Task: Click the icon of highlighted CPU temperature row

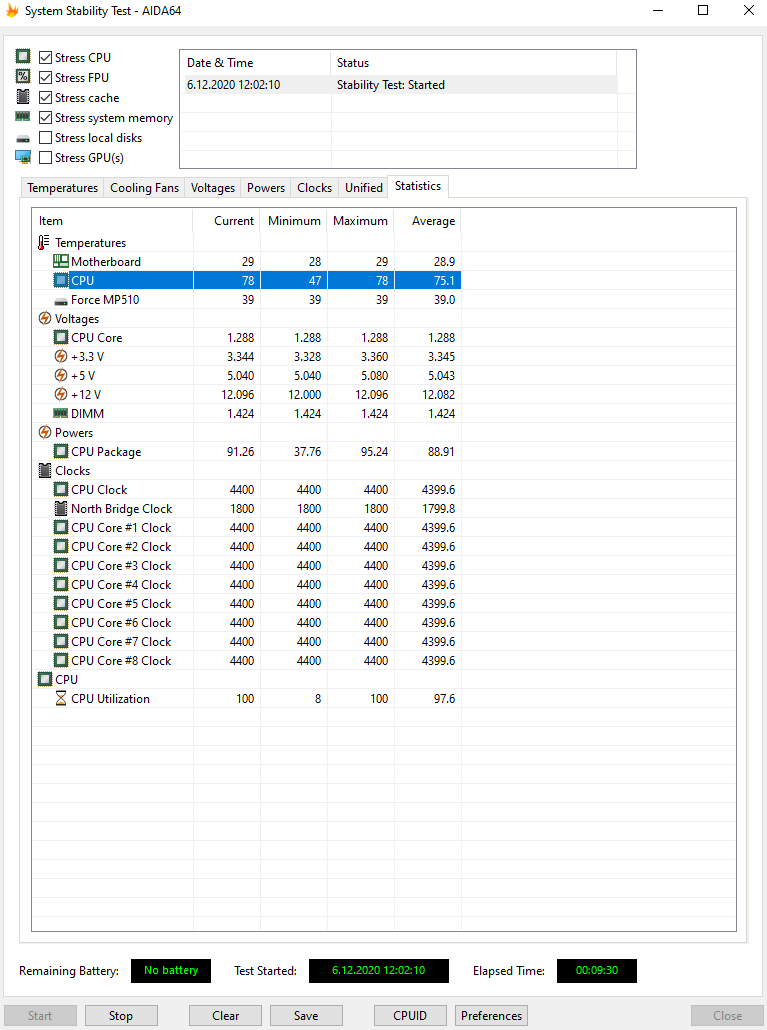Action: point(61,280)
